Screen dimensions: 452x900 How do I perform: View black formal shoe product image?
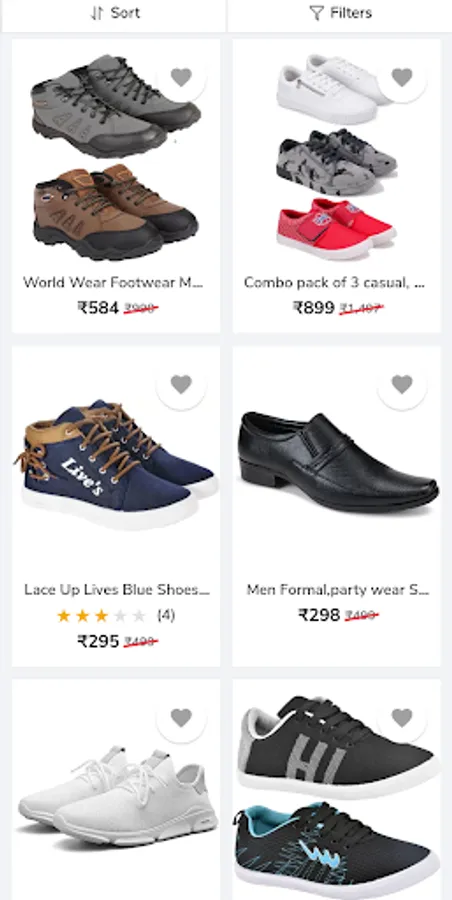(339, 461)
